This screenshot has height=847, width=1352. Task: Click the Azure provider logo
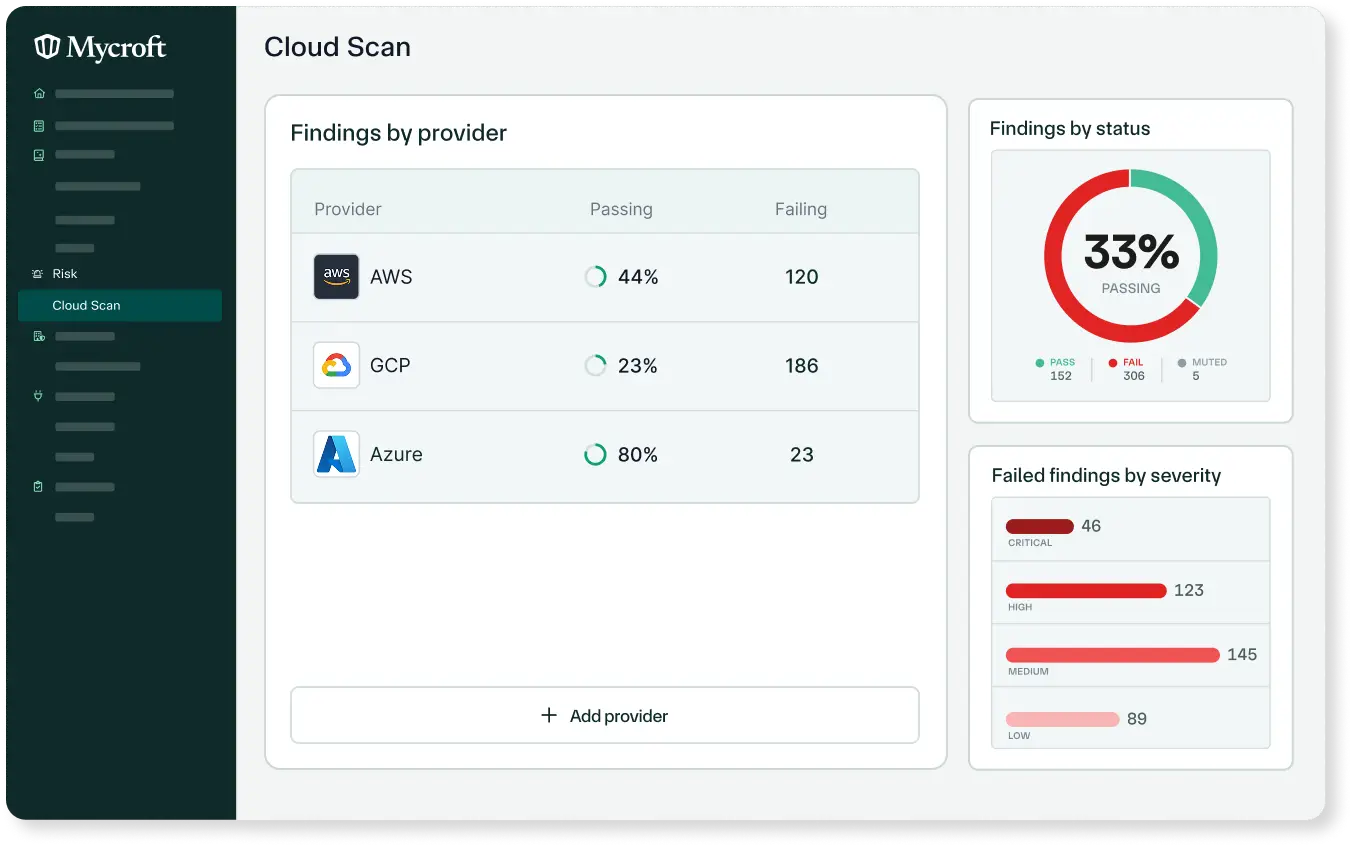click(x=336, y=454)
